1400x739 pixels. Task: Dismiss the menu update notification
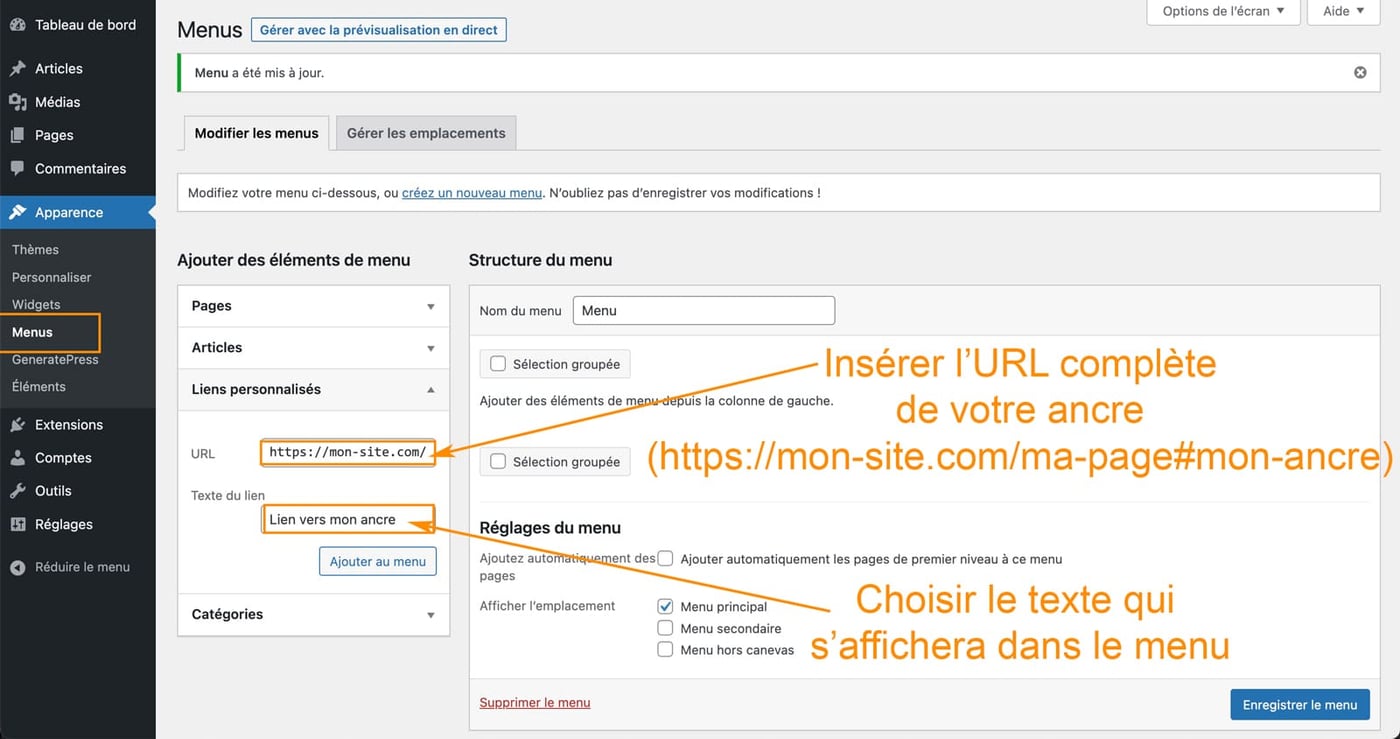click(x=1359, y=72)
